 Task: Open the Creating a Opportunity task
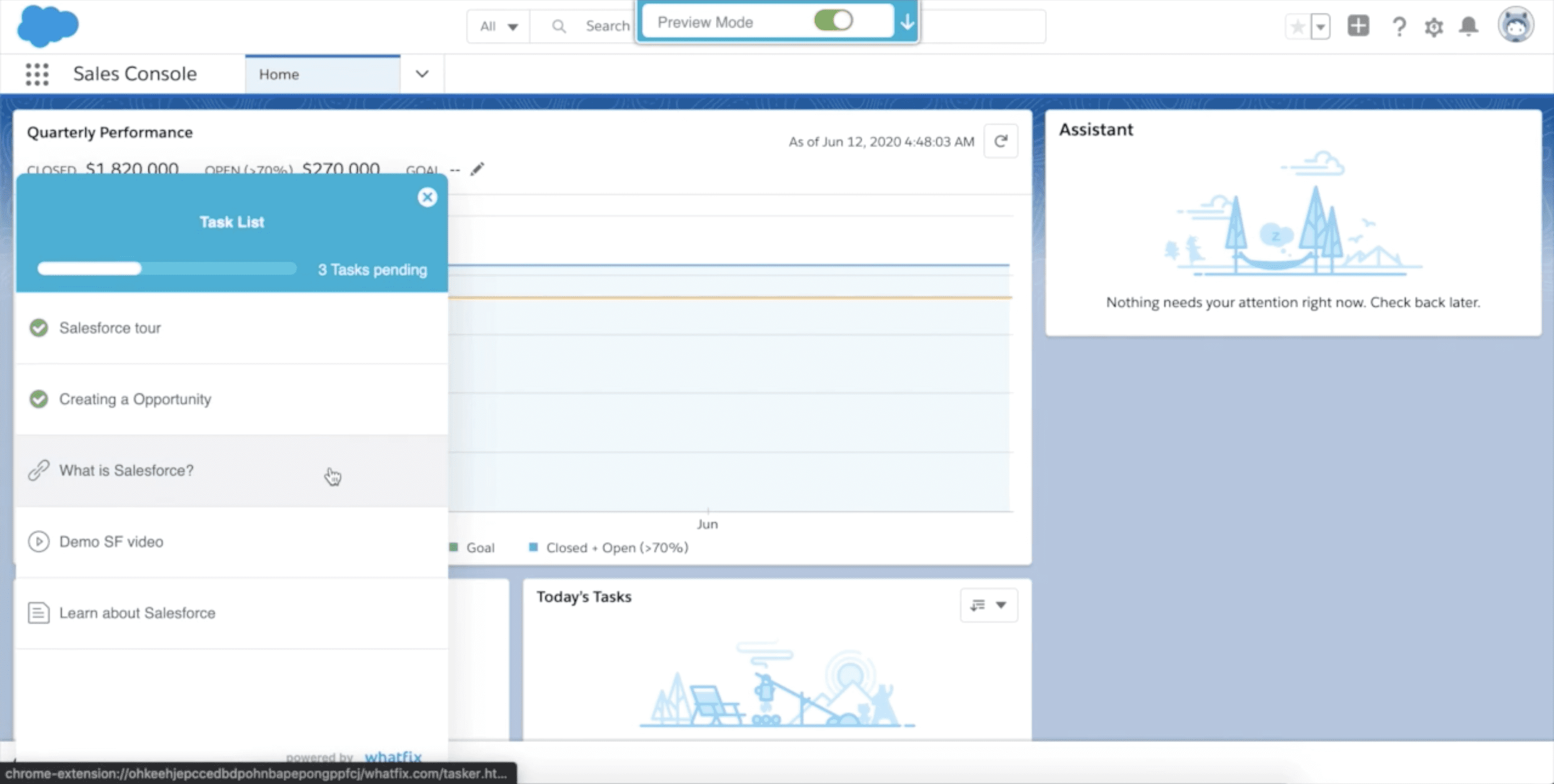231,399
